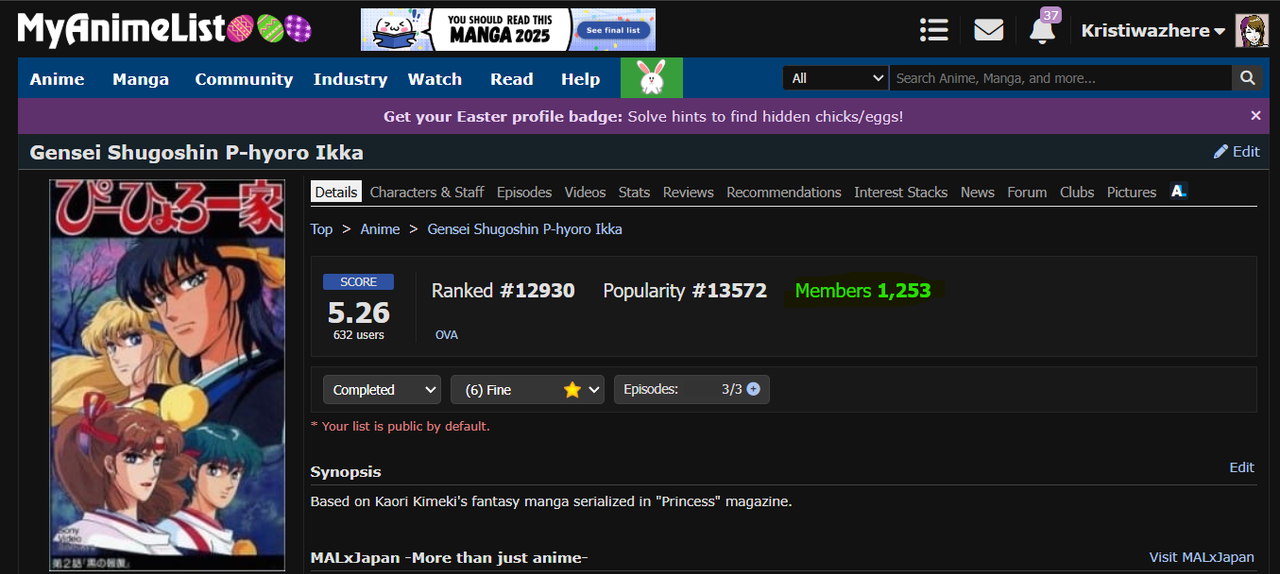Switch to the Forum tab
1280x574 pixels.
pos(1027,192)
